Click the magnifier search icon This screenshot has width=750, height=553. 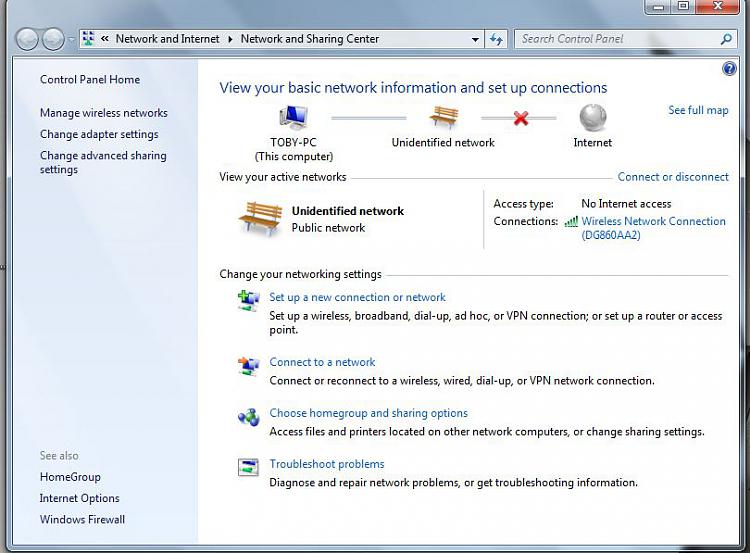[x=726, y=39]
